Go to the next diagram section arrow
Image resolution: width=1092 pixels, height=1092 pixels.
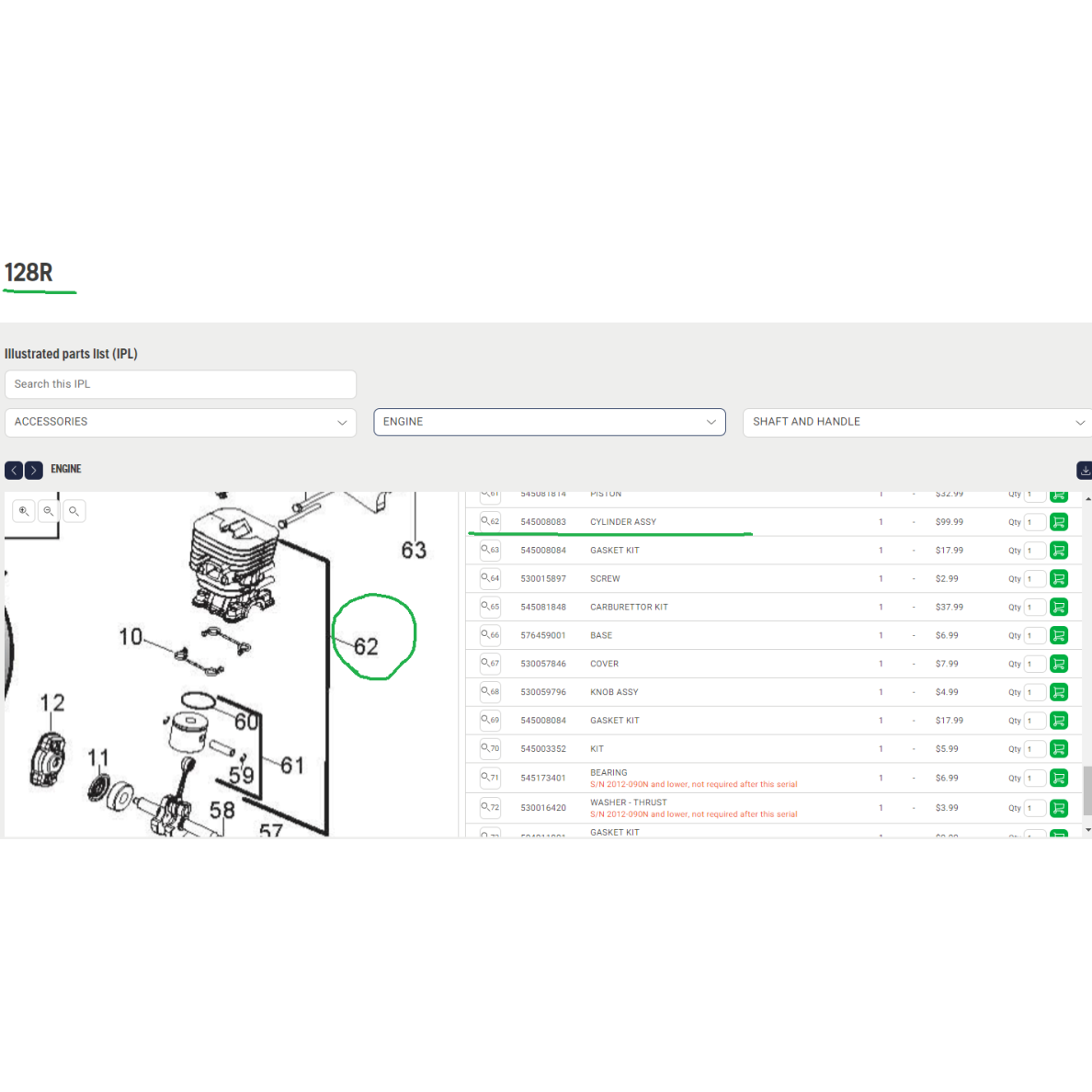click(33, 470)
